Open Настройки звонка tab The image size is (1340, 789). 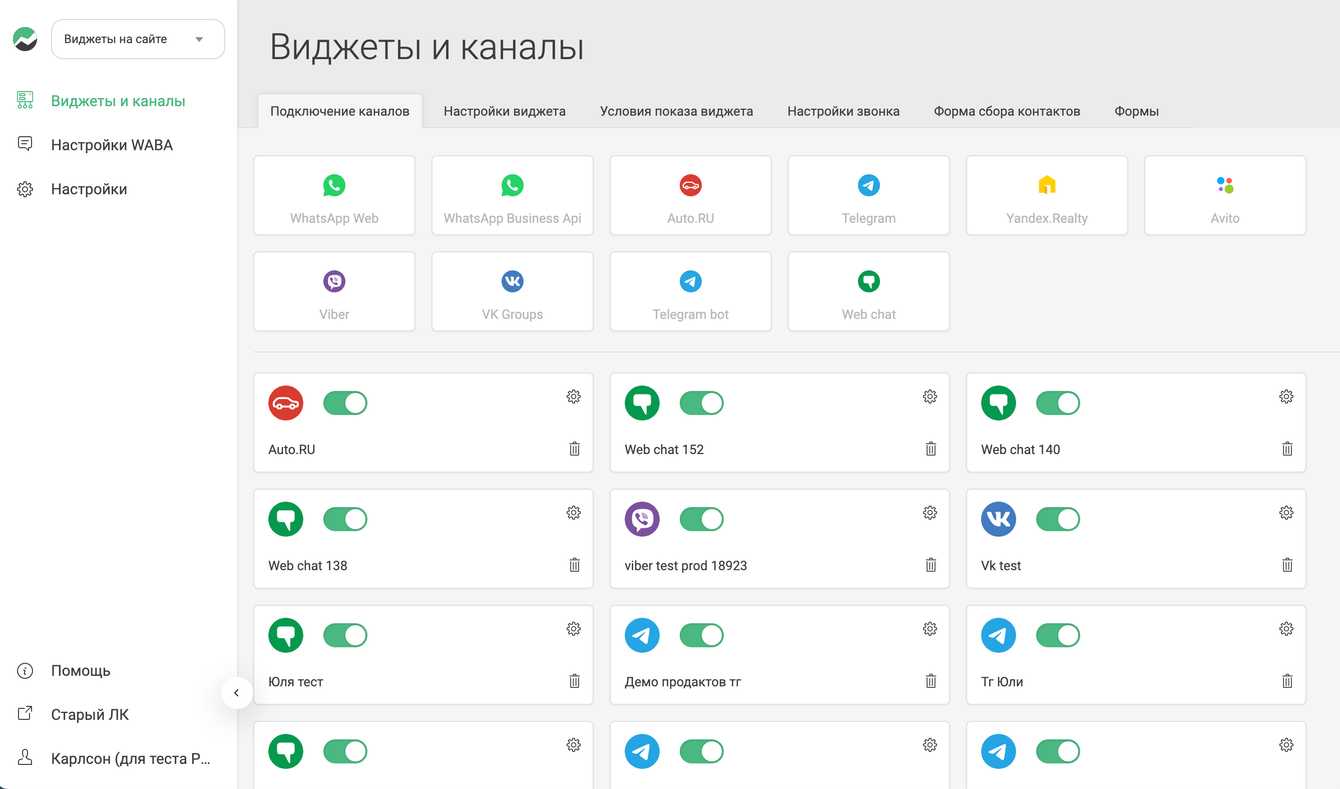[x=844, y=111]
